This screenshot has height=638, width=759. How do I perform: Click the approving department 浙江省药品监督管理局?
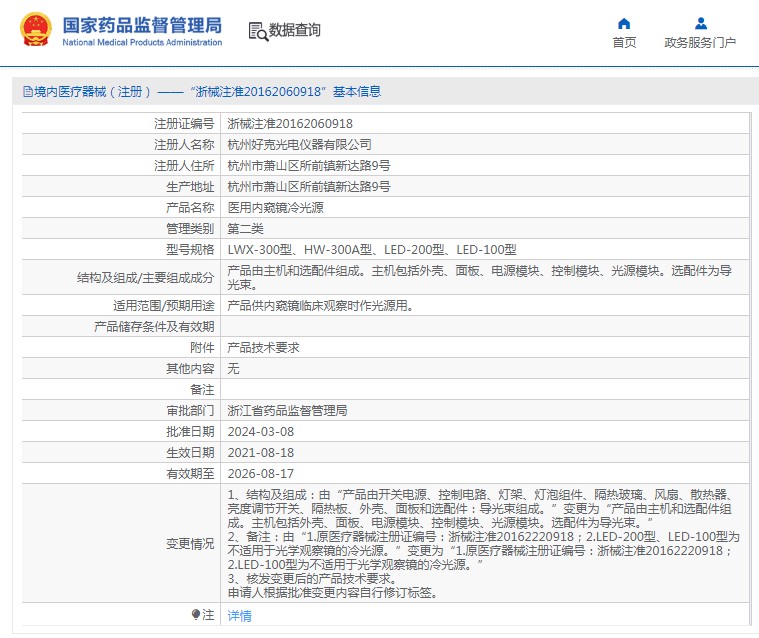pyautogui.click(x=287, y=410)
